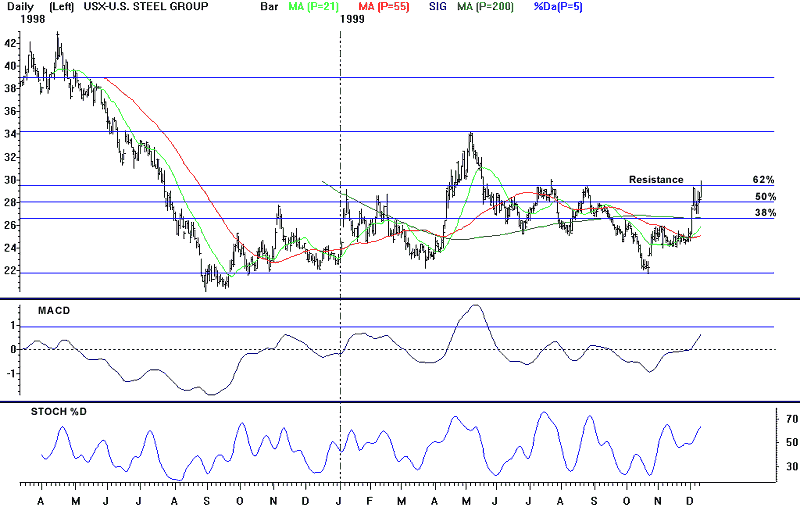
Task: Click the (Left) axis label
Action: pos(61,7)
